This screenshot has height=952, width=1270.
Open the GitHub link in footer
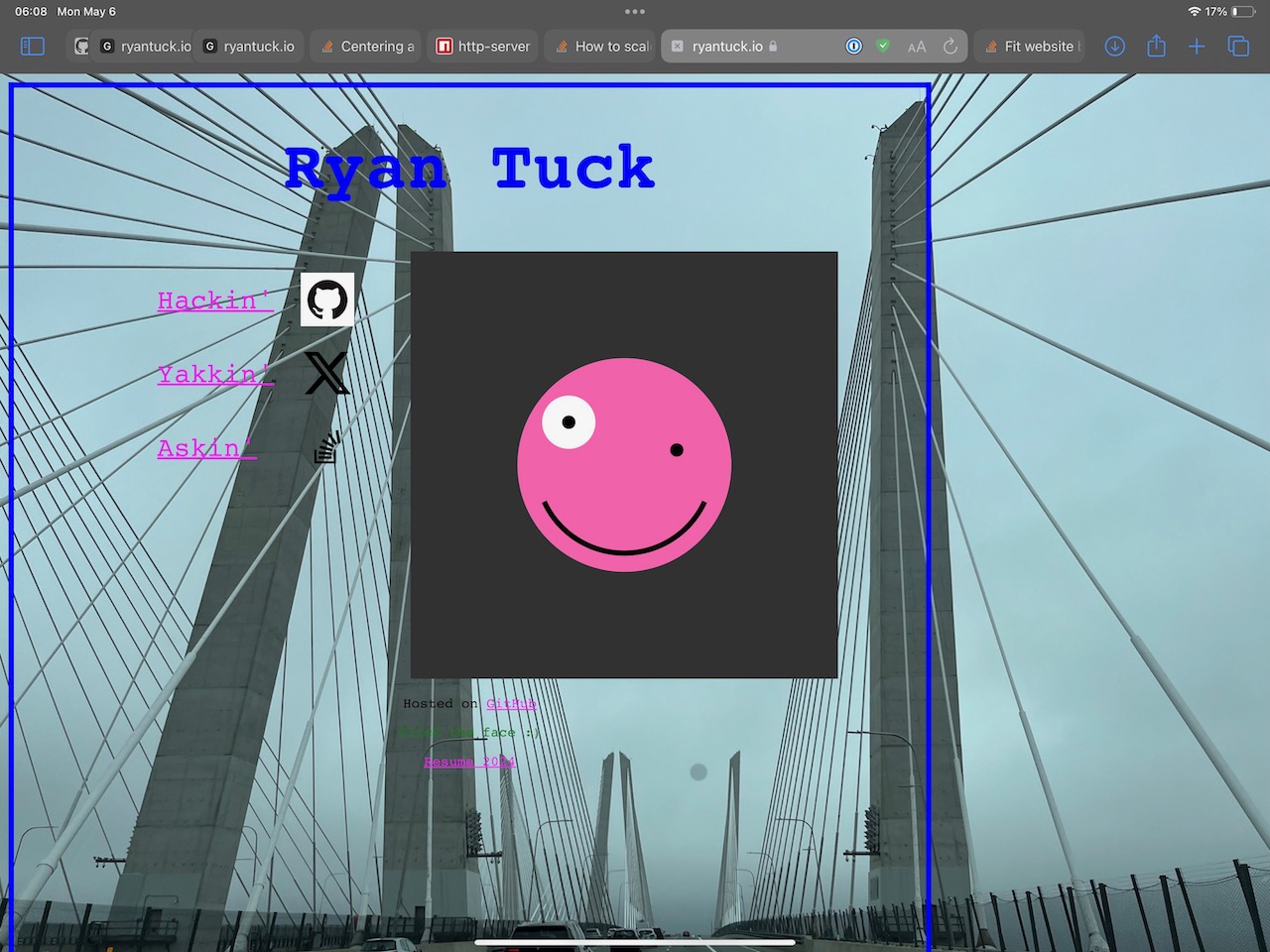click(511, 704)
